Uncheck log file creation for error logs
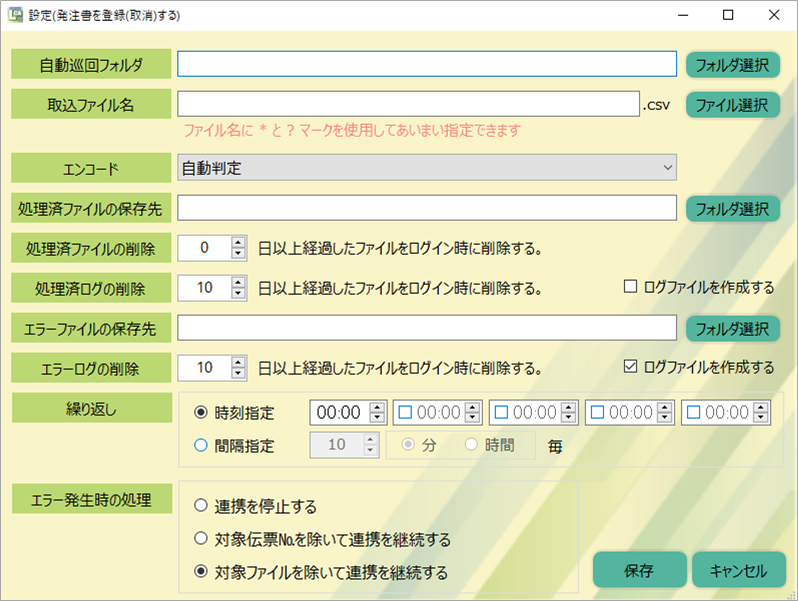Image resolution: width=798 pixels, height=601 pixels. (x=630, y=367)
